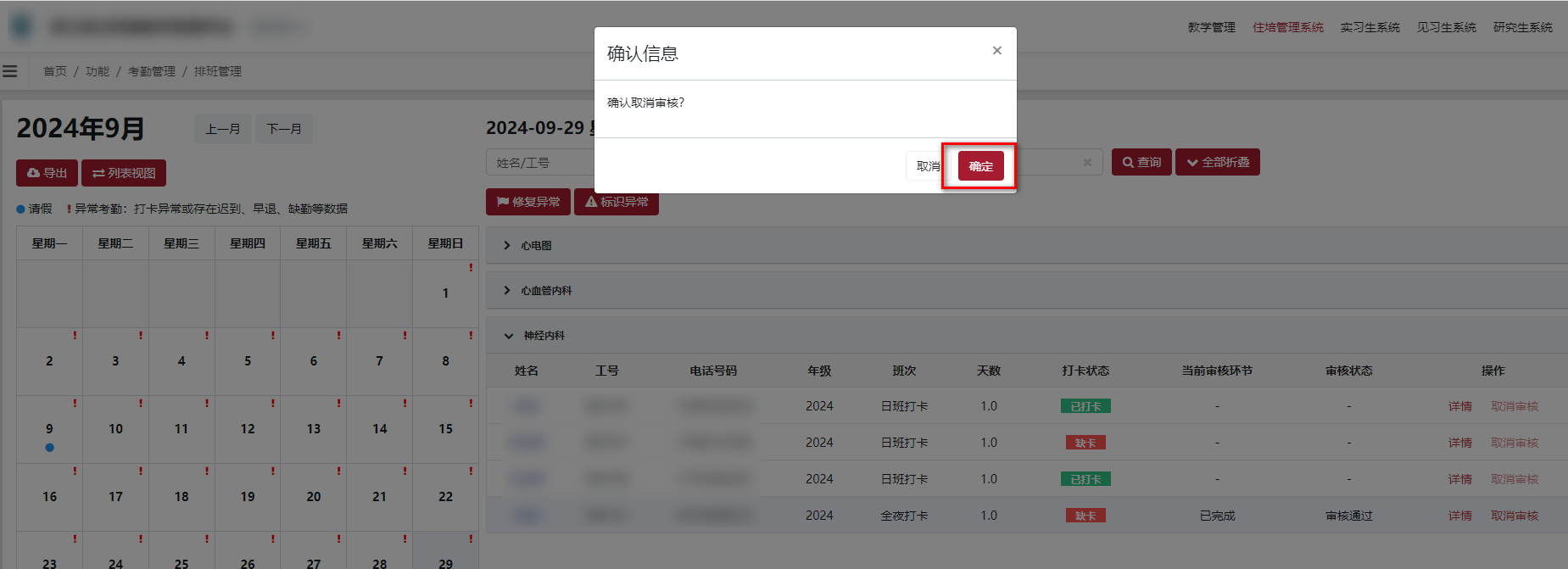Click 已完成 in the 全夜打卡 row
The width and height of the screenshot is (1568, 569).
coord(1217,516)
